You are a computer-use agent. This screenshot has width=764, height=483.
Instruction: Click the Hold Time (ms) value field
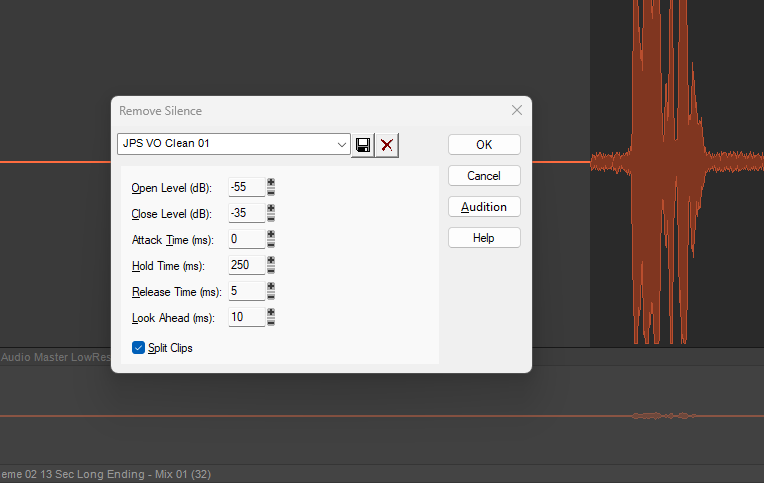pyautogui.click(x=246, y=265)
